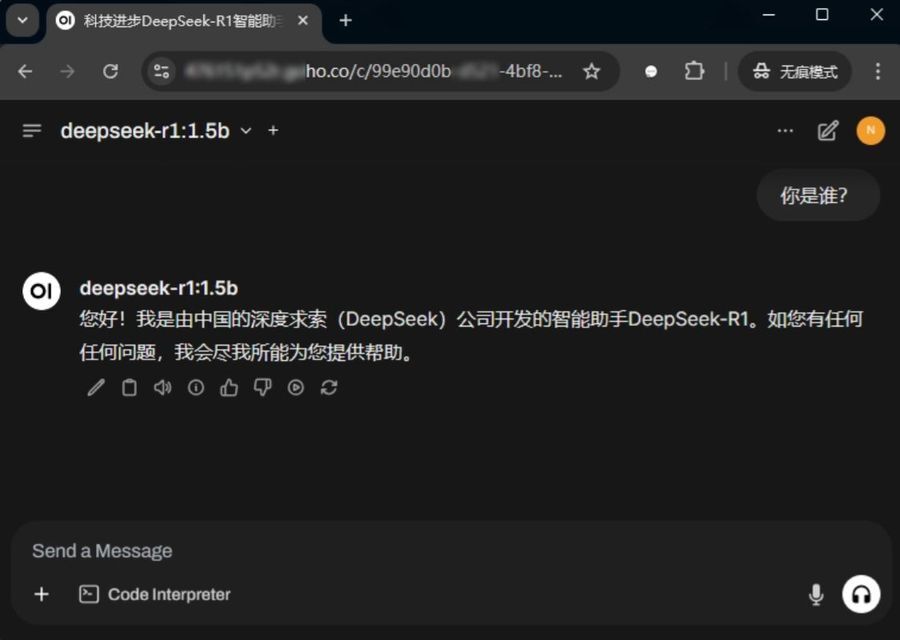Image resolution: width=900 pixels, height=640 pixels.
Task: Give the response a thumbs up
Action: coord(229,388)
